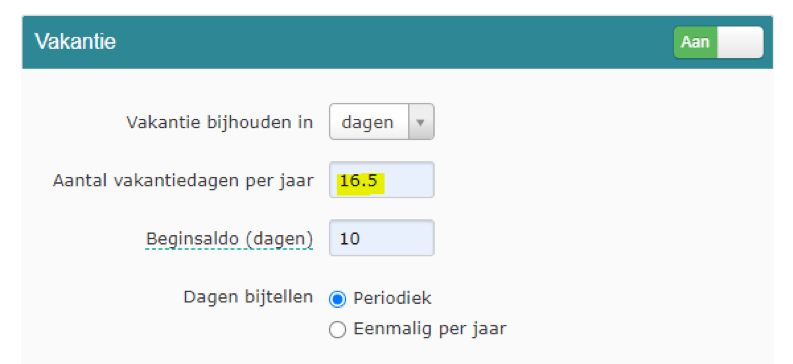Click the dotted-underlined Beginsaldo (dagen) label
This screenshot has width=793, height=364.
(229, 239)
